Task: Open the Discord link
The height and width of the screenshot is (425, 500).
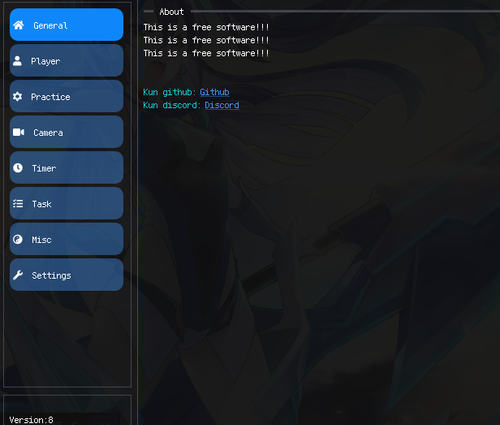Action: click(x=222, y=105)
